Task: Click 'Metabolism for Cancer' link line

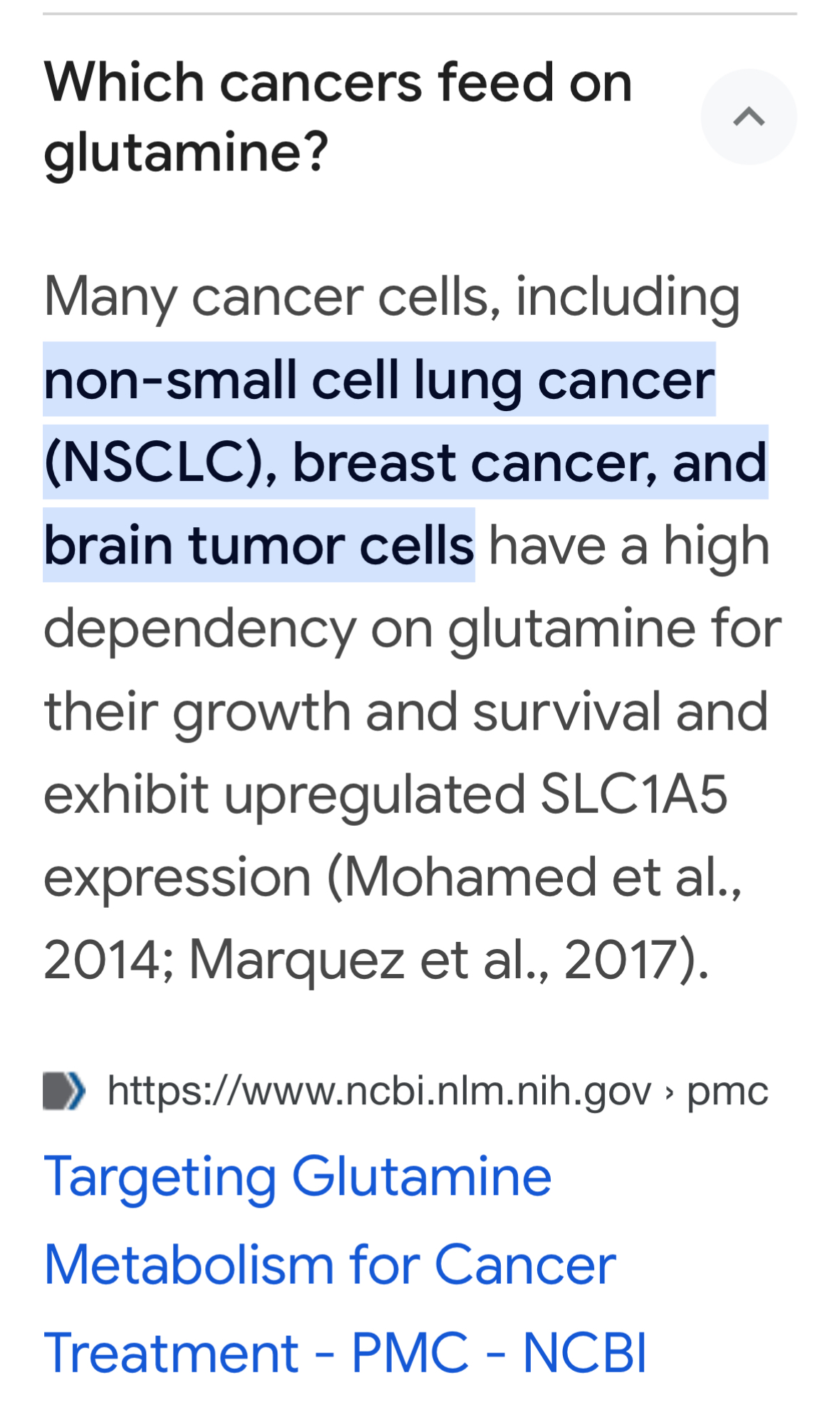Action: click(330, 1265)
